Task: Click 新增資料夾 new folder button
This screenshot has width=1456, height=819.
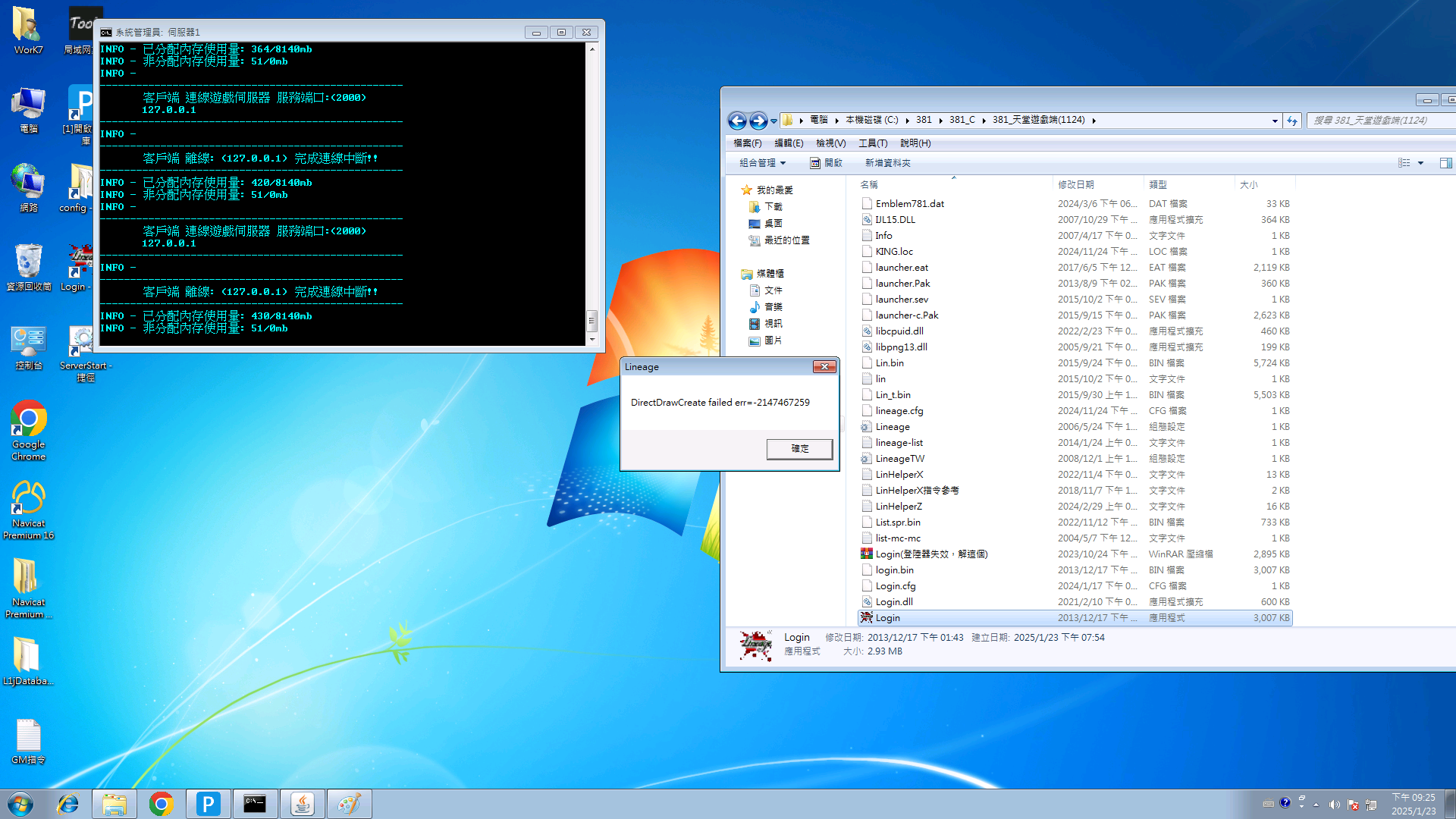Action: pyautogui.click(x=887, y=163)
